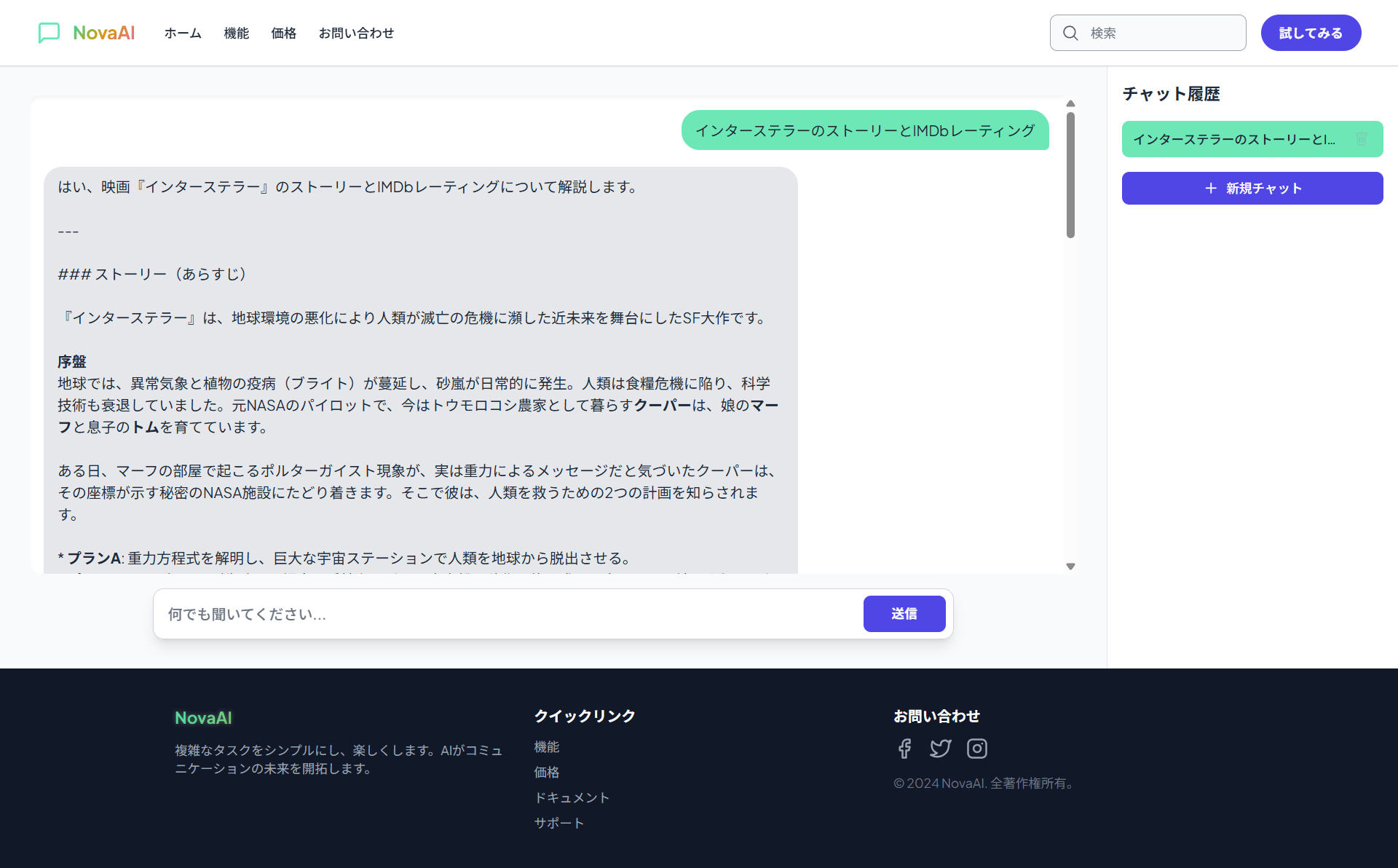Open the Twitter profile via the footer icon

[x=940, y=749]
